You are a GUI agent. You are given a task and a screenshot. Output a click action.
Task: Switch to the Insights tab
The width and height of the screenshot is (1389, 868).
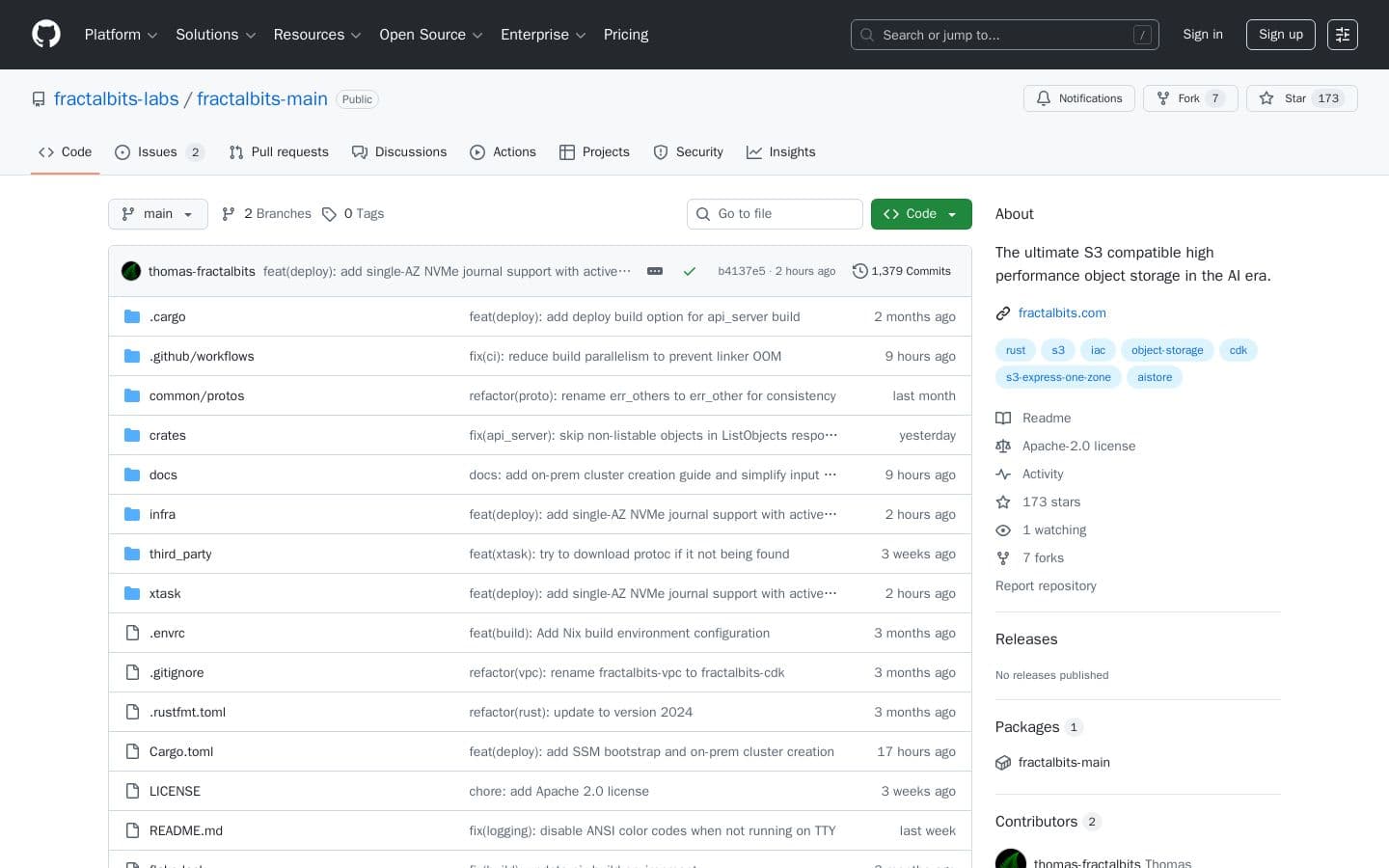point(781,152)
